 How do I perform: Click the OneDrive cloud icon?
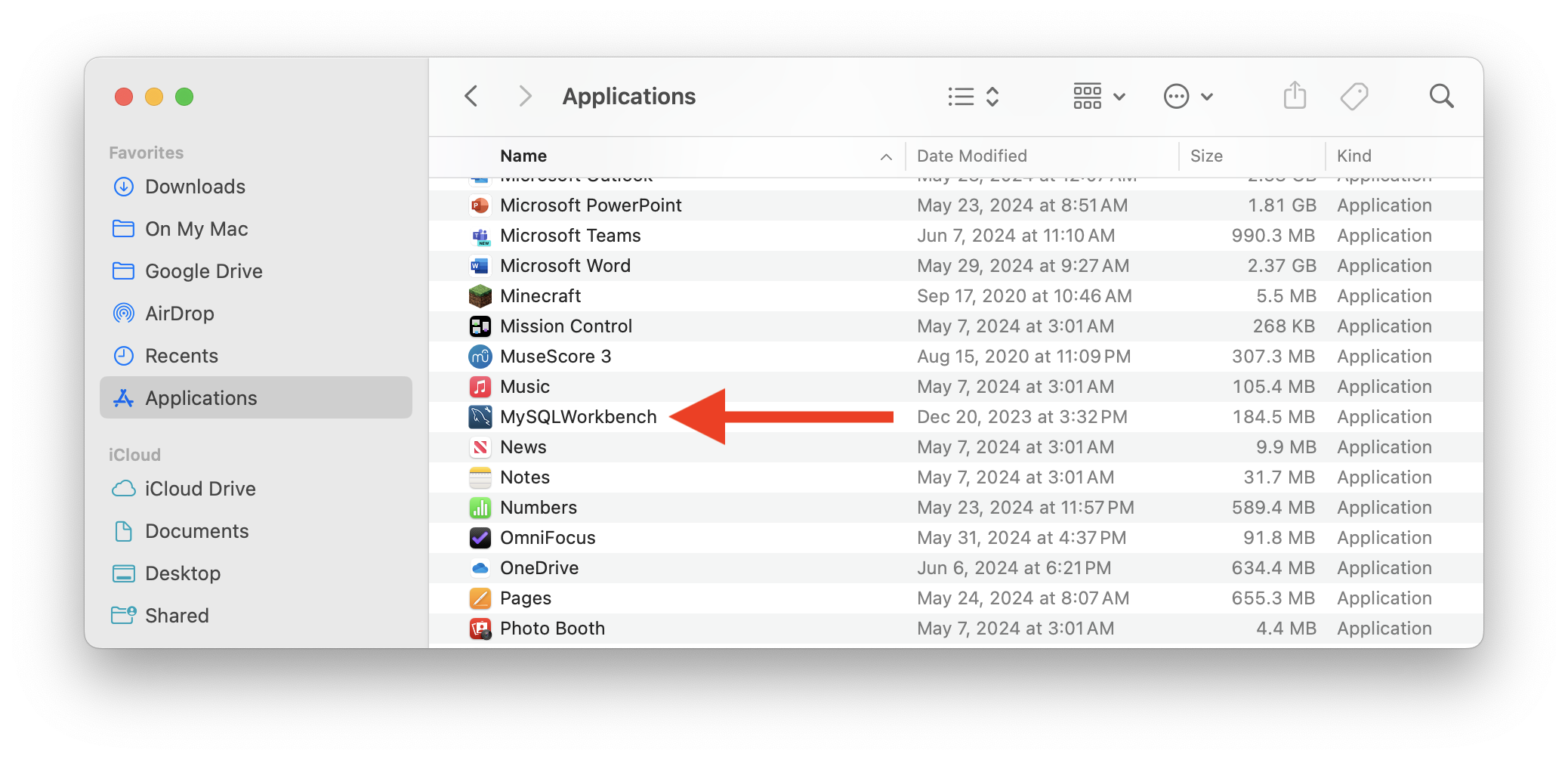tap(480, 568)
